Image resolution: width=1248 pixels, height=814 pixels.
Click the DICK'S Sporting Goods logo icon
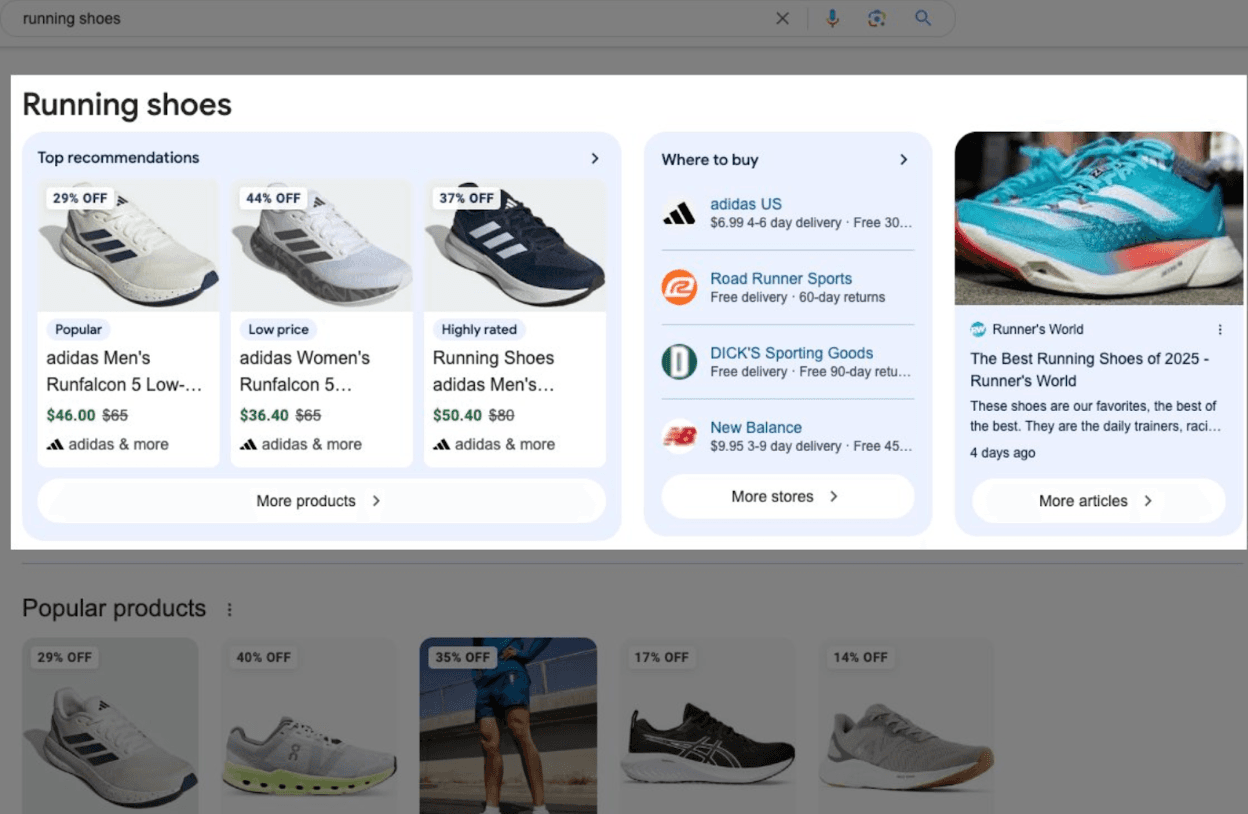point(680,361)
